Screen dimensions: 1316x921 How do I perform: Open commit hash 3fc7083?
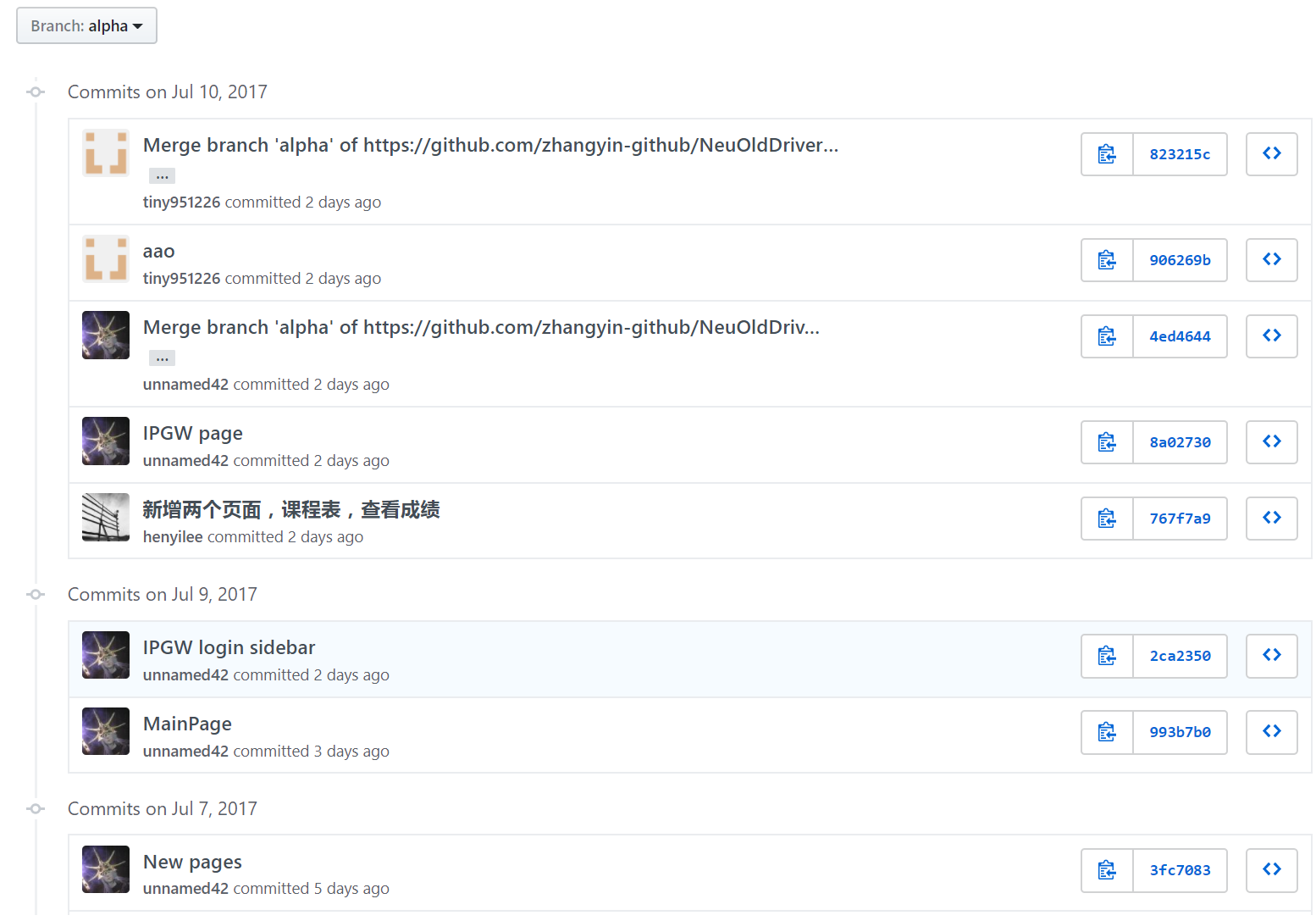(1180, 870)
